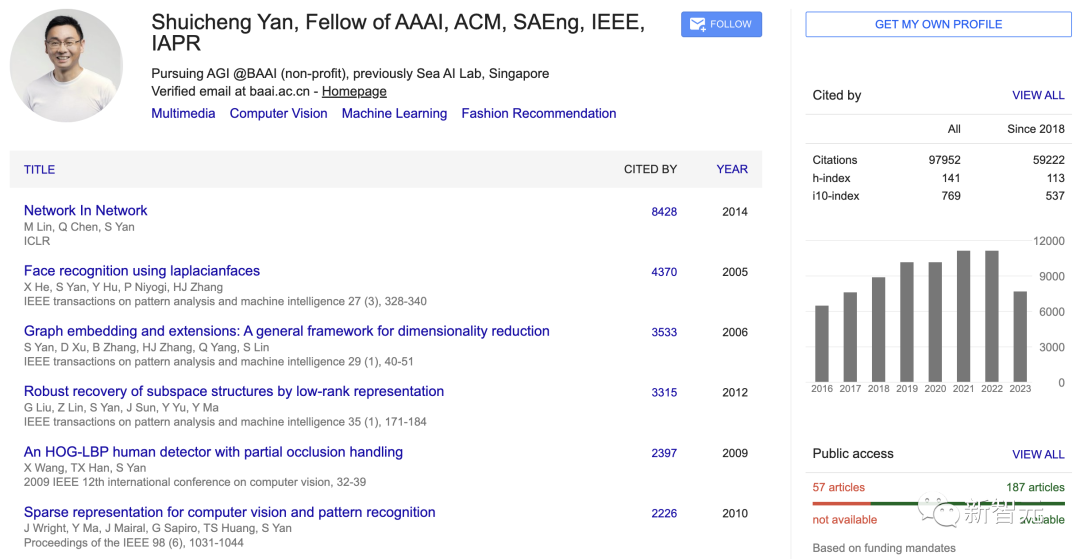Click View All in Cited by section

[x=1038, y=96]
